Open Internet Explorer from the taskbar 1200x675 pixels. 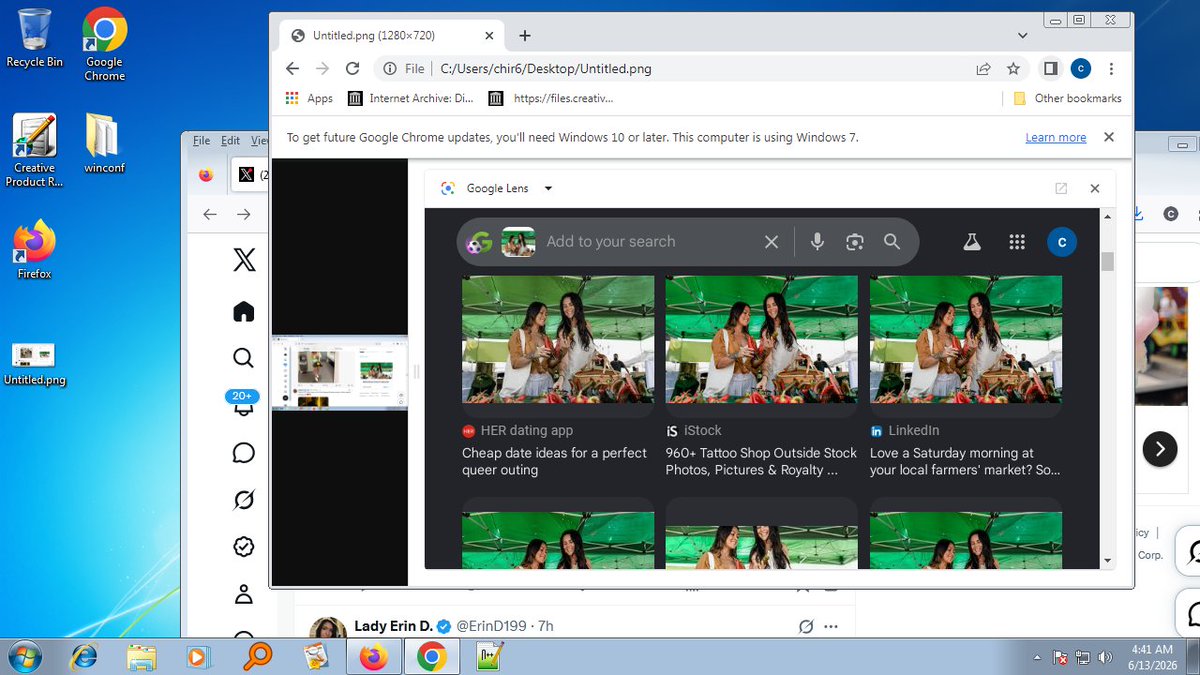coord(85,657)
